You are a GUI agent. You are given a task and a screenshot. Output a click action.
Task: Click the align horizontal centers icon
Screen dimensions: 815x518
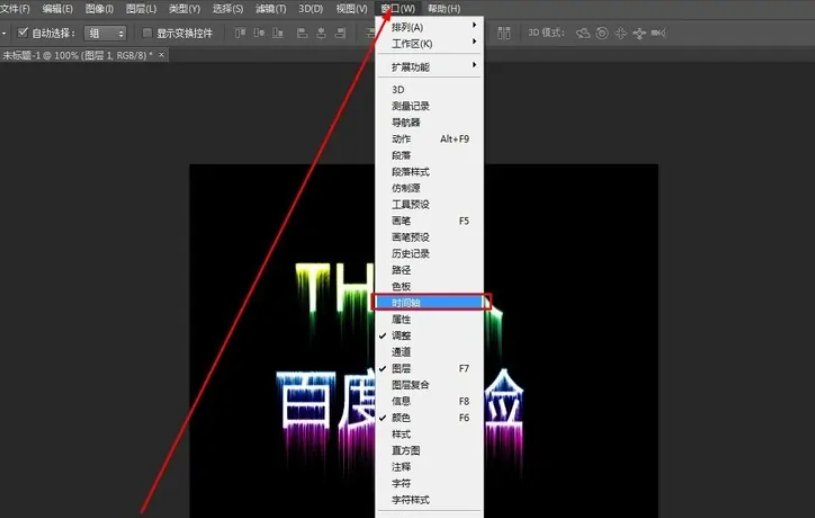[321, 33]
